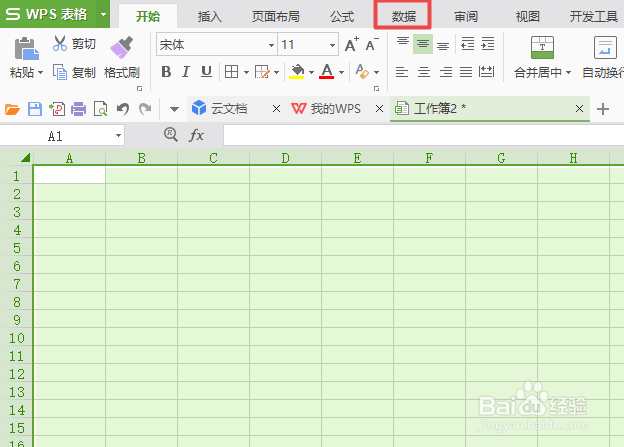
Task: Expand the borders dropdown arrow
Action: click(246, 72)
